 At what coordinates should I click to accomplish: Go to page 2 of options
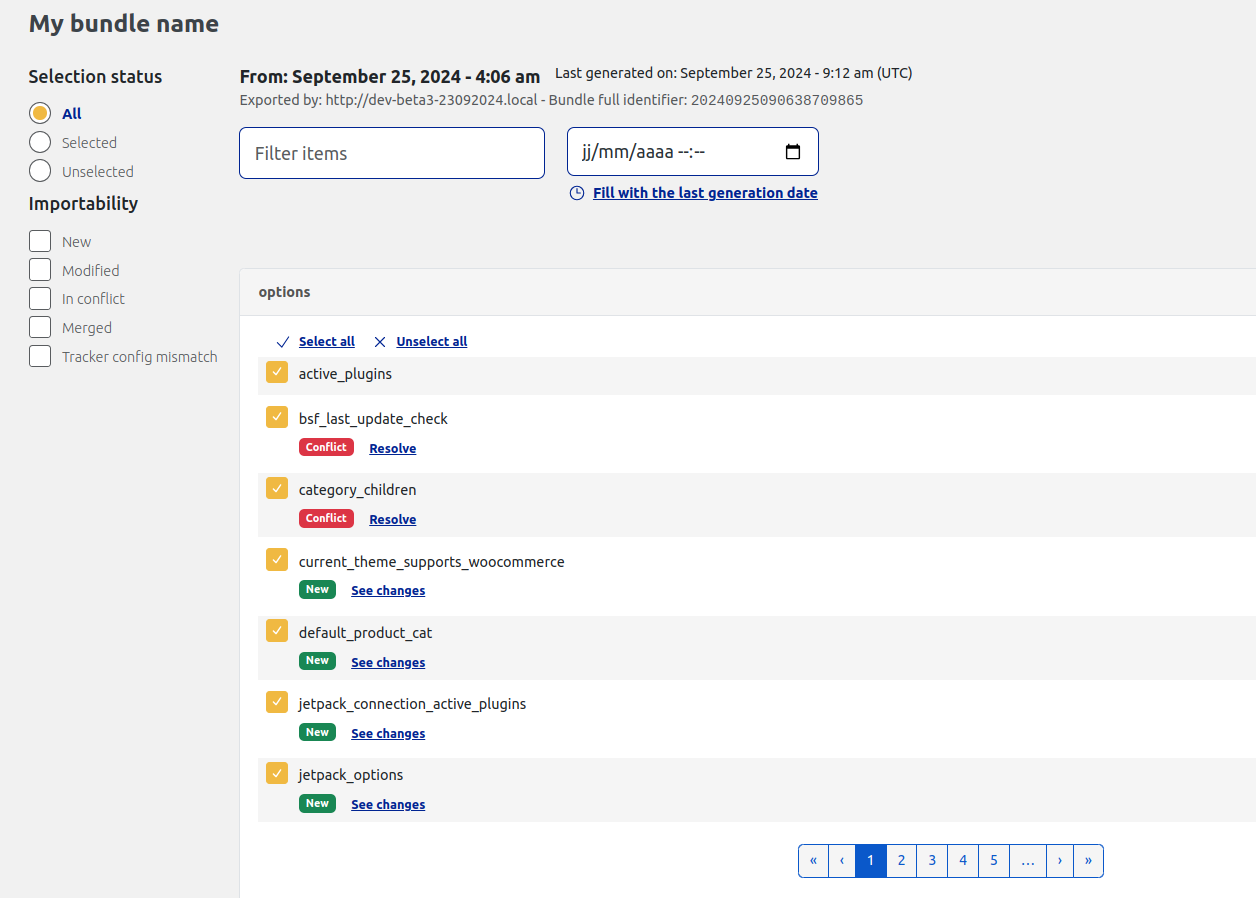(x=902, y=861)
